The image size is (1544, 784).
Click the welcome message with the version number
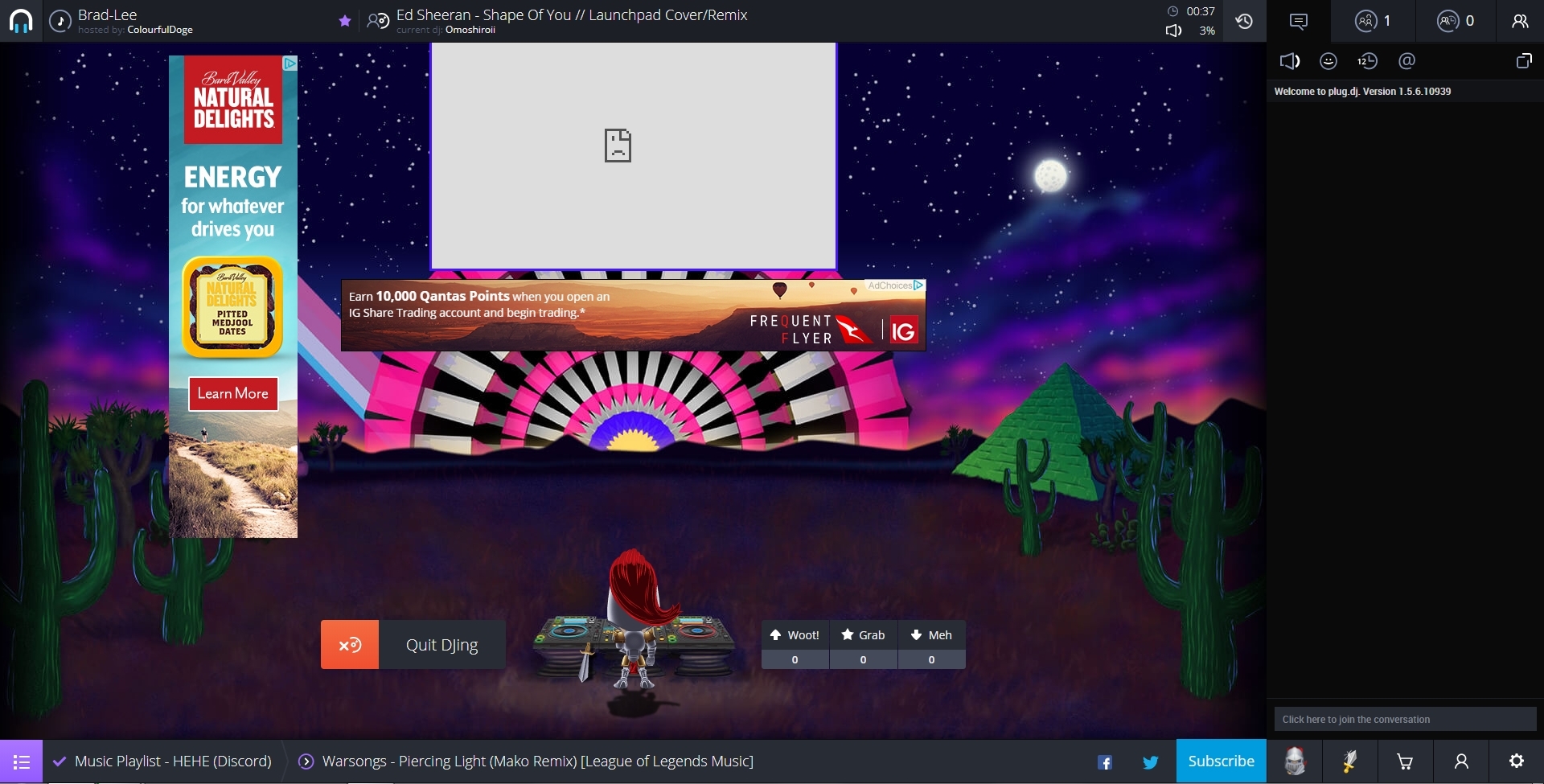pos(1363,92)
